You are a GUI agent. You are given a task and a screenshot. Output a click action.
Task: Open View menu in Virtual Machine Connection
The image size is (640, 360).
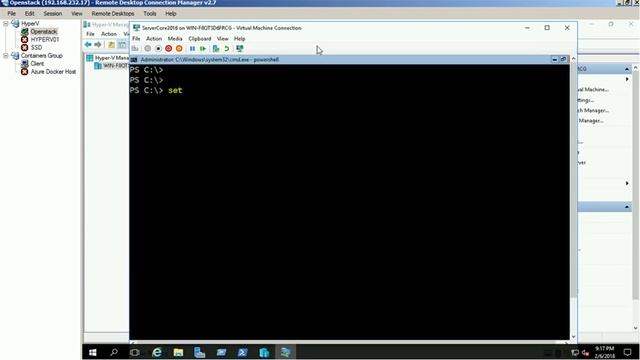click(222, 38)
